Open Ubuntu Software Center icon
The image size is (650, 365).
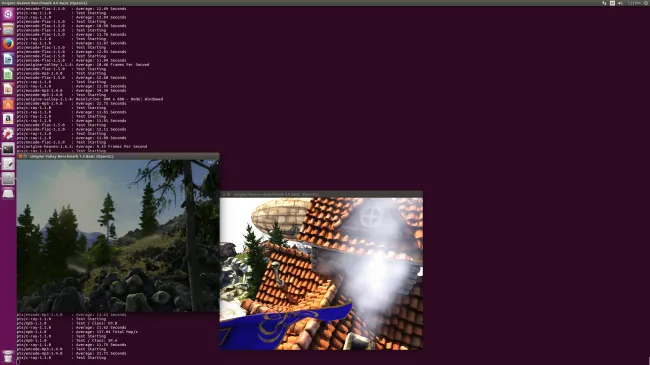click(8, 104)
